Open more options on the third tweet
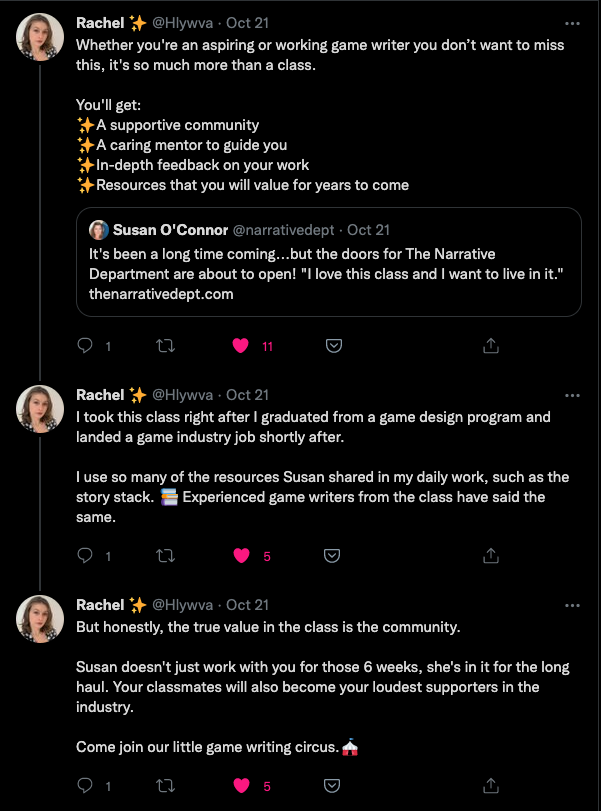 click(571, 605)
